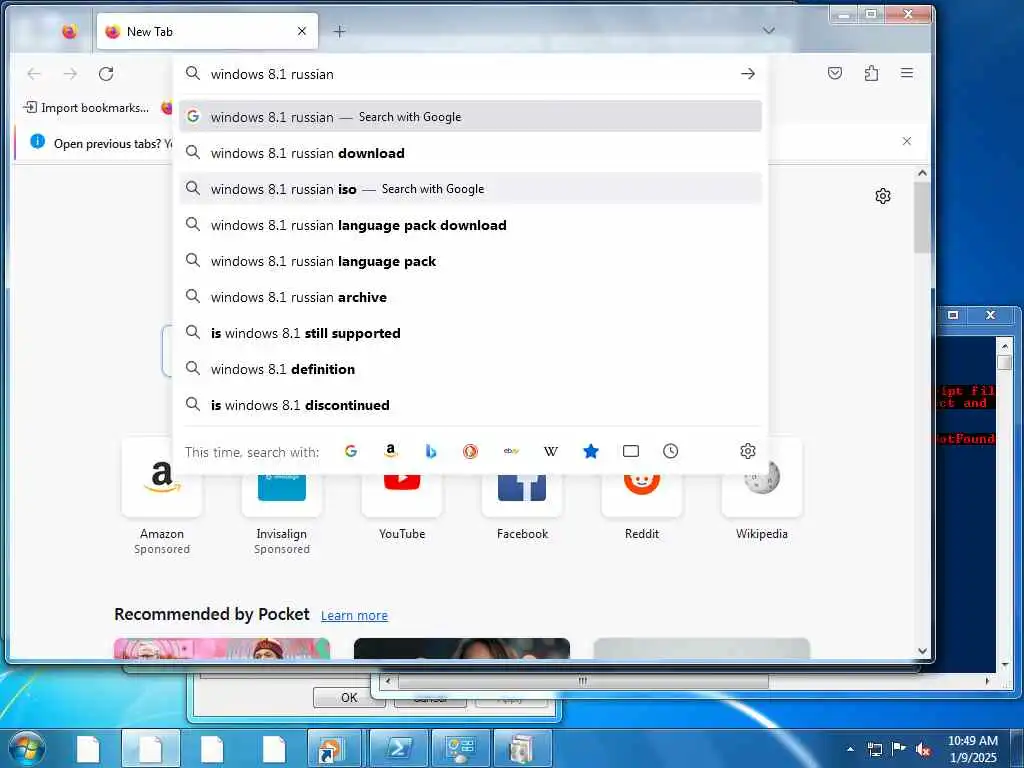Open search settings gear in dropdown
Image resolution: width=1024 pixels, height=768 pixels.
pos(748,451)
